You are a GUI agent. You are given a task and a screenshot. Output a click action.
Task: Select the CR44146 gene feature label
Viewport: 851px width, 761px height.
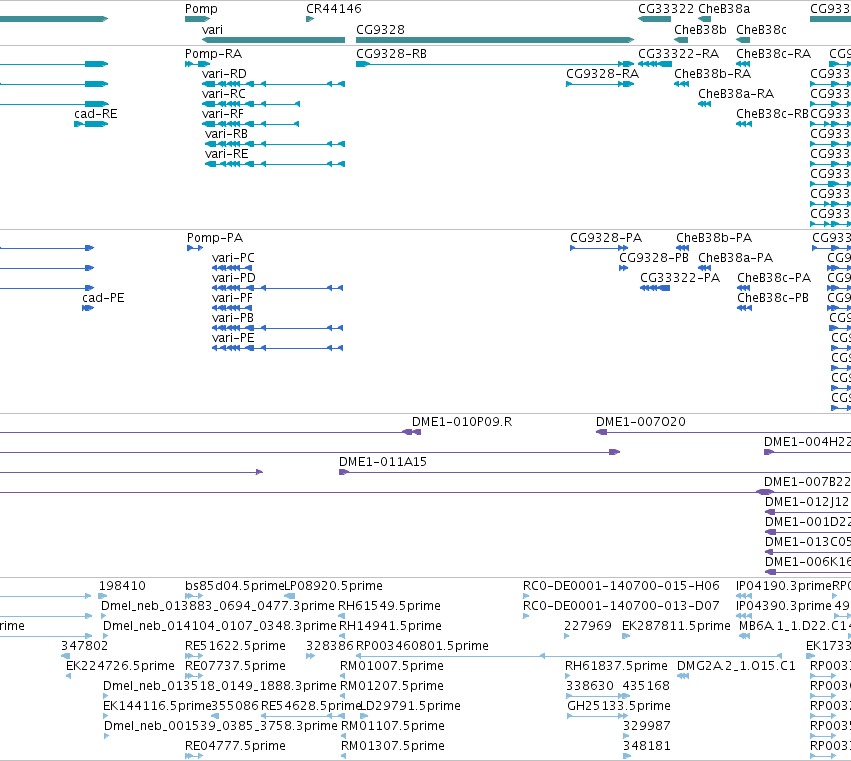pyautogui.click(x=333, y=9)
